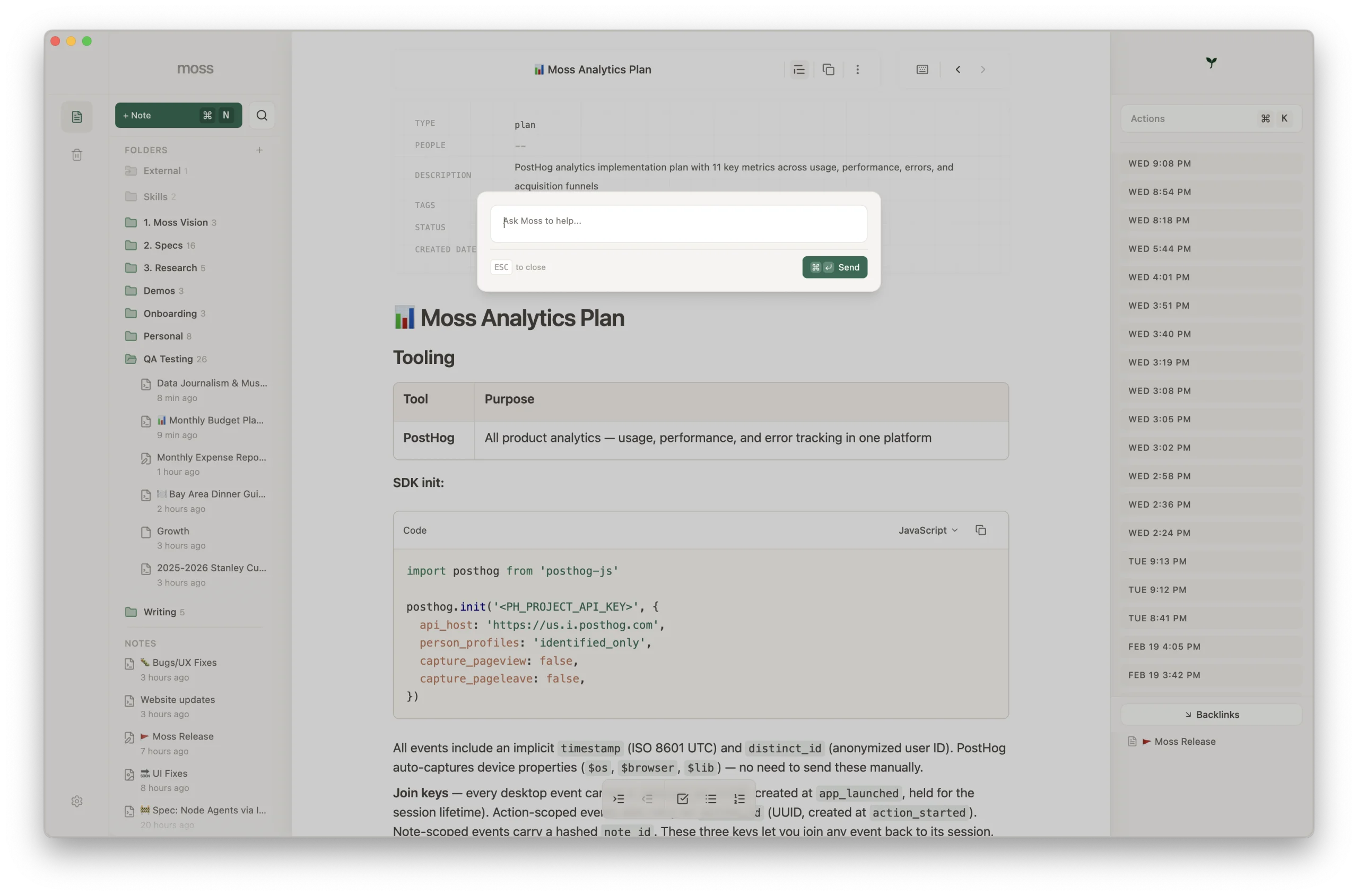
Task: Open settings via the gear icon
Action: pyautogui.click(x=76, y=801)
